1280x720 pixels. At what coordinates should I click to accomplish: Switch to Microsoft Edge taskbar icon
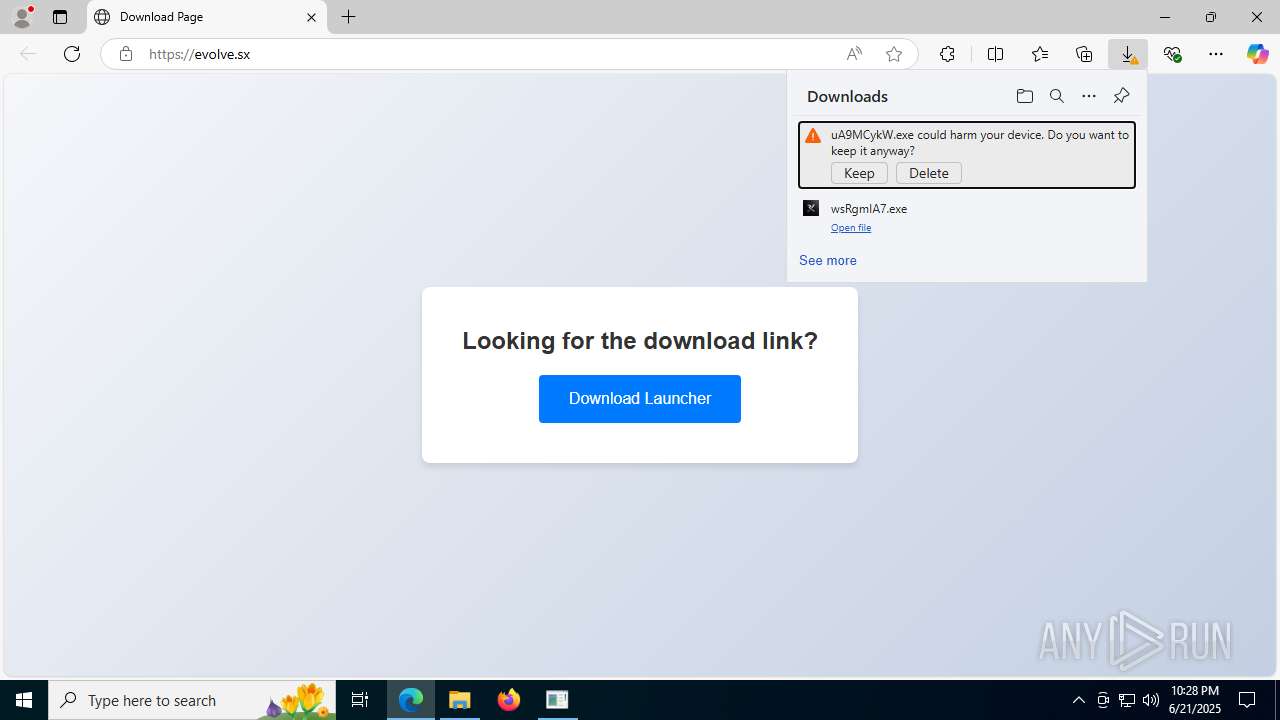[x=411, y=700]
